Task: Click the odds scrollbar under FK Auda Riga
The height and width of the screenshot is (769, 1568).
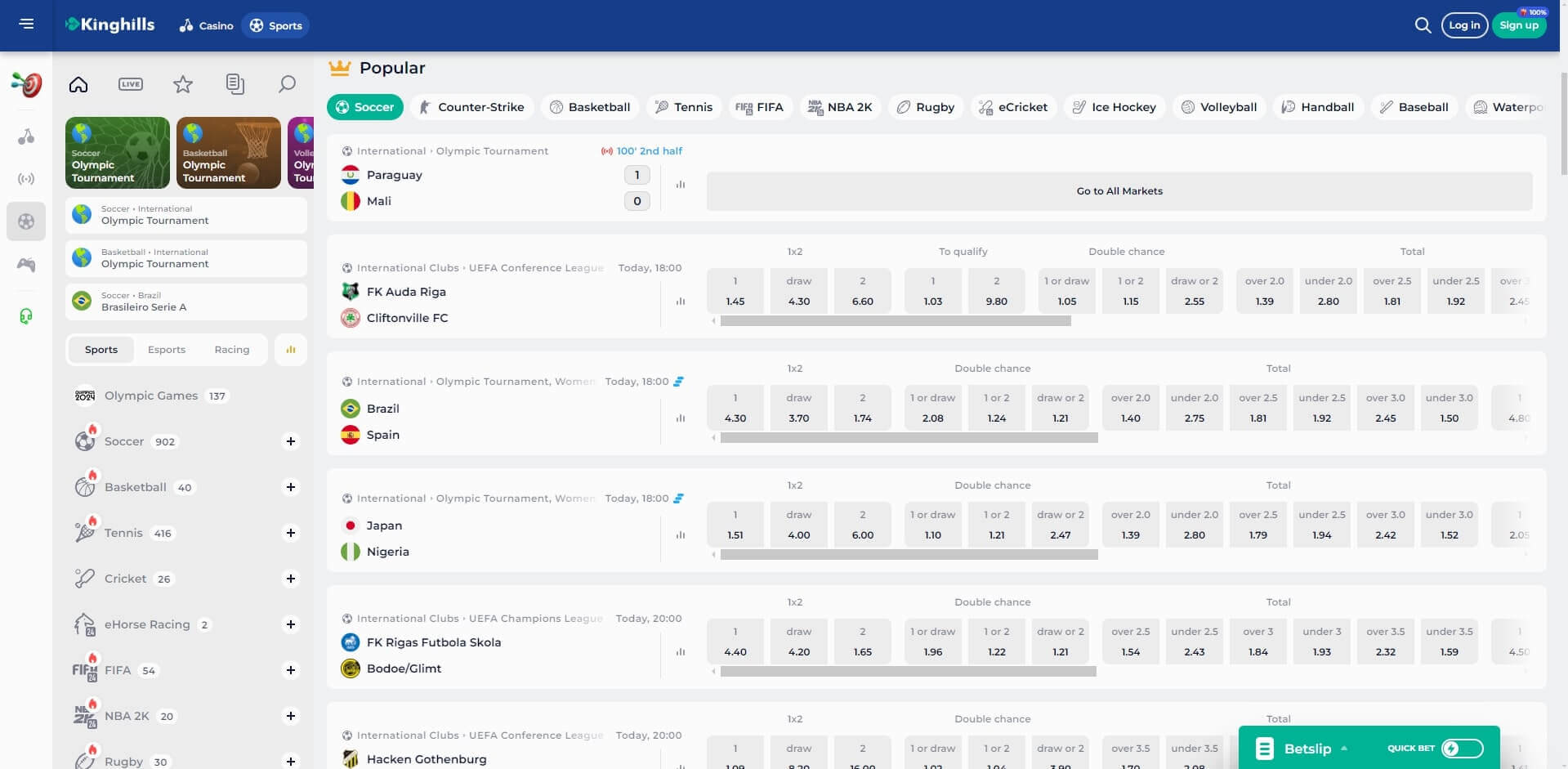Action: (895, 321)
